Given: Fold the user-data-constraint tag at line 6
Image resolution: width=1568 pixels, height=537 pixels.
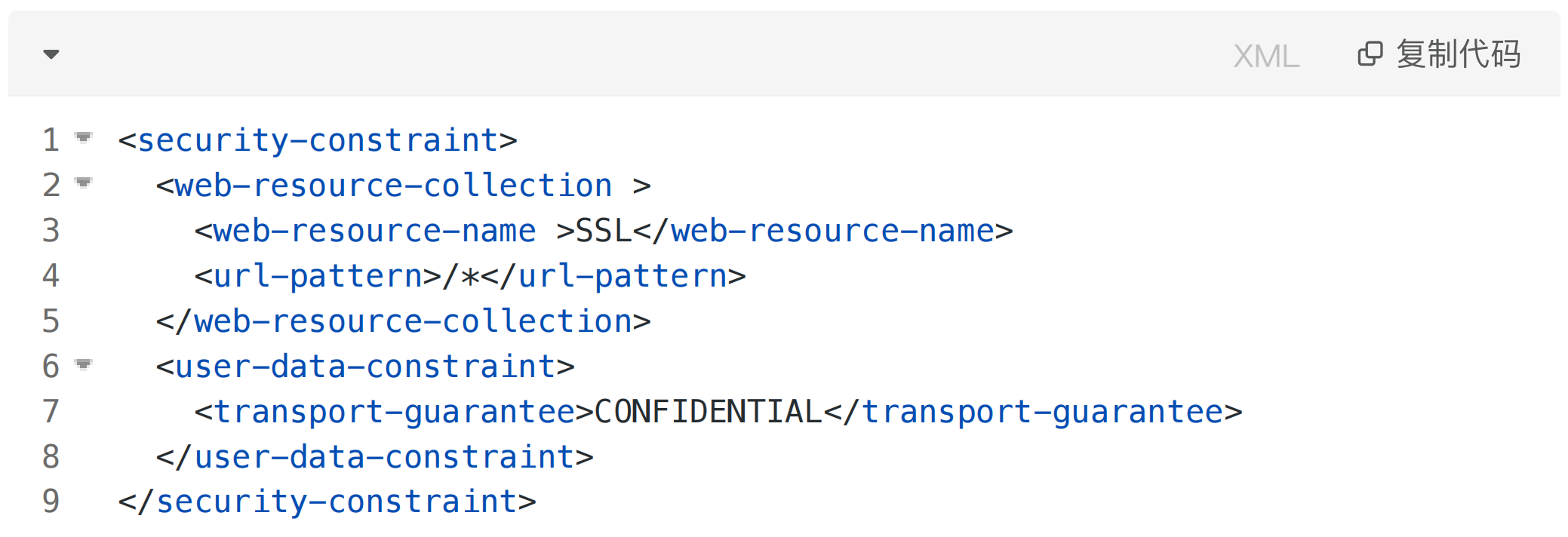Looking at the screenshot, I should [x=84, y=365].
